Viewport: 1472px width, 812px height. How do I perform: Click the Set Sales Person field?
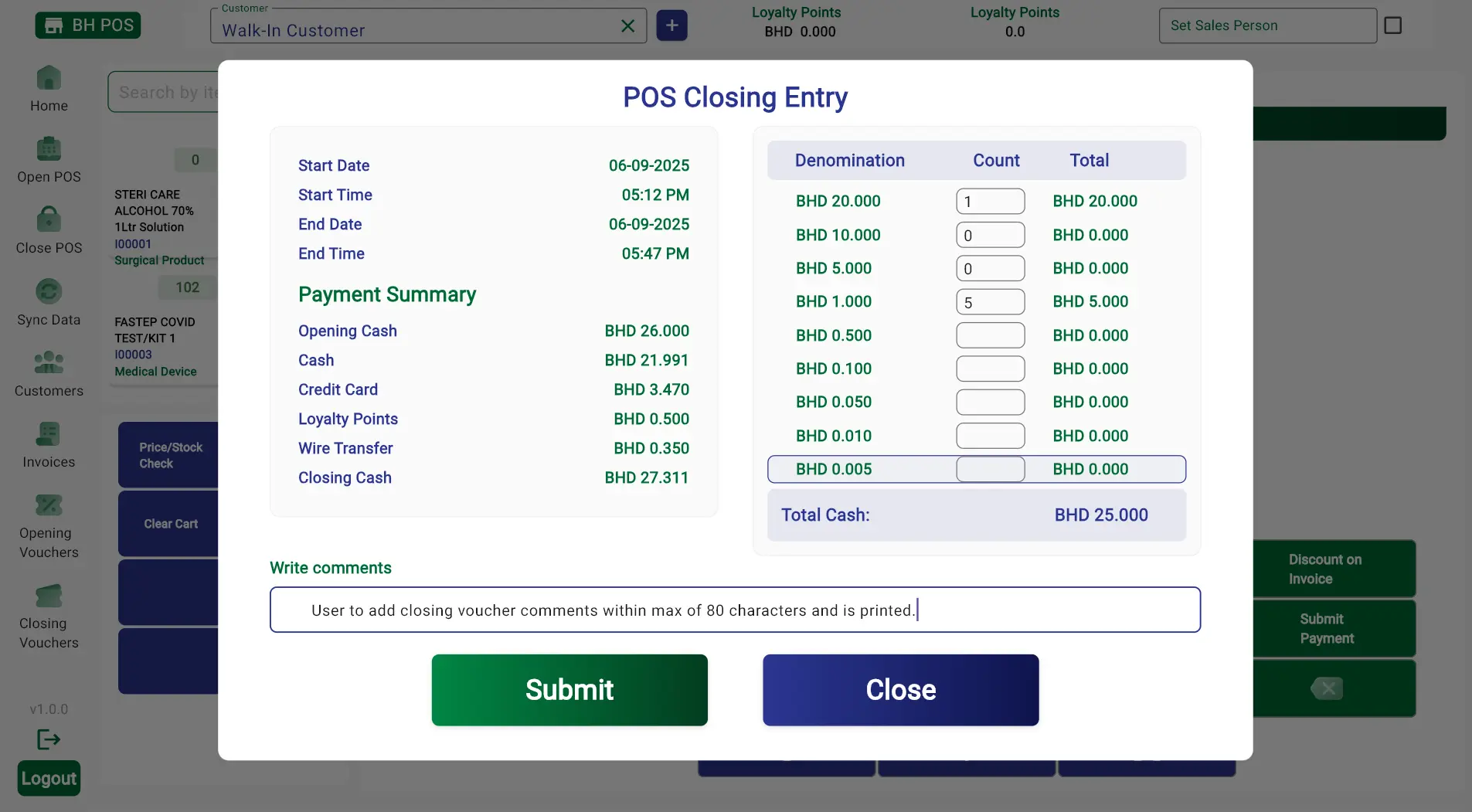[x=1268, y=25]
